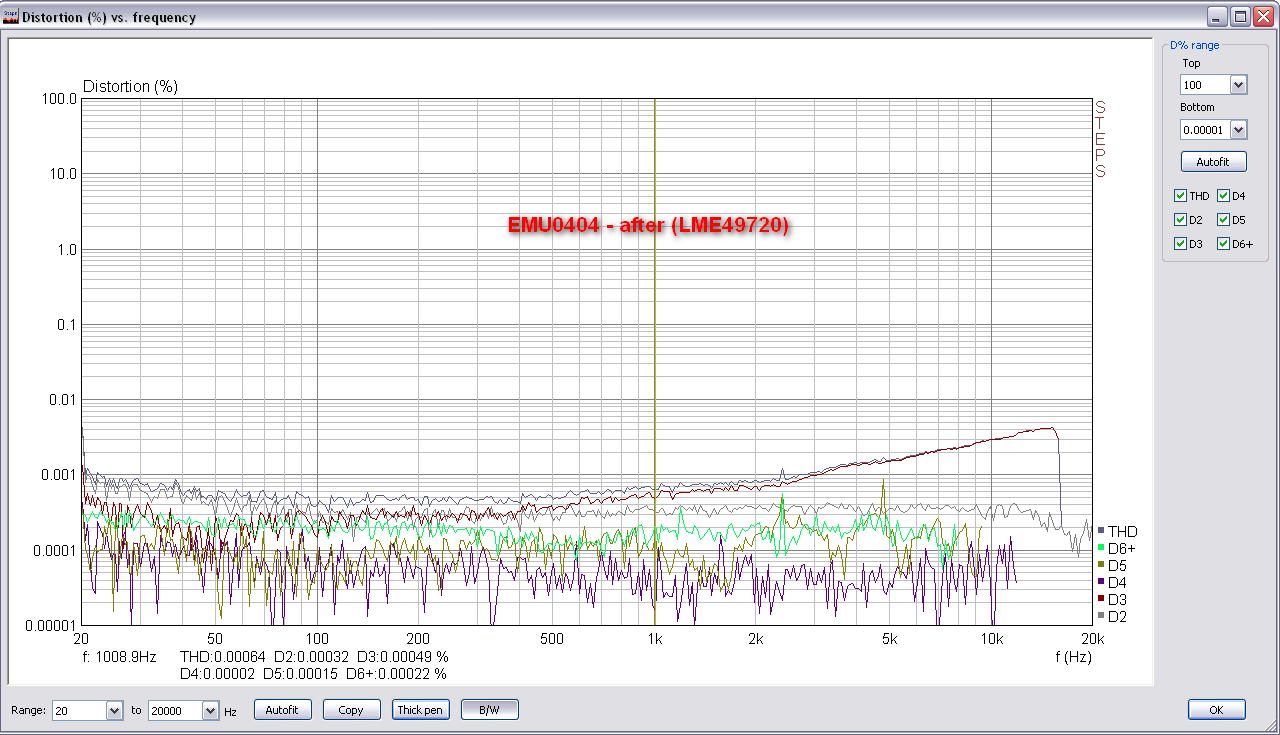The width and height of the screenshot is (1280, 735).
Task: Open the Bottom range dropdown showing 0.00001
Action: click(1240, 129)
